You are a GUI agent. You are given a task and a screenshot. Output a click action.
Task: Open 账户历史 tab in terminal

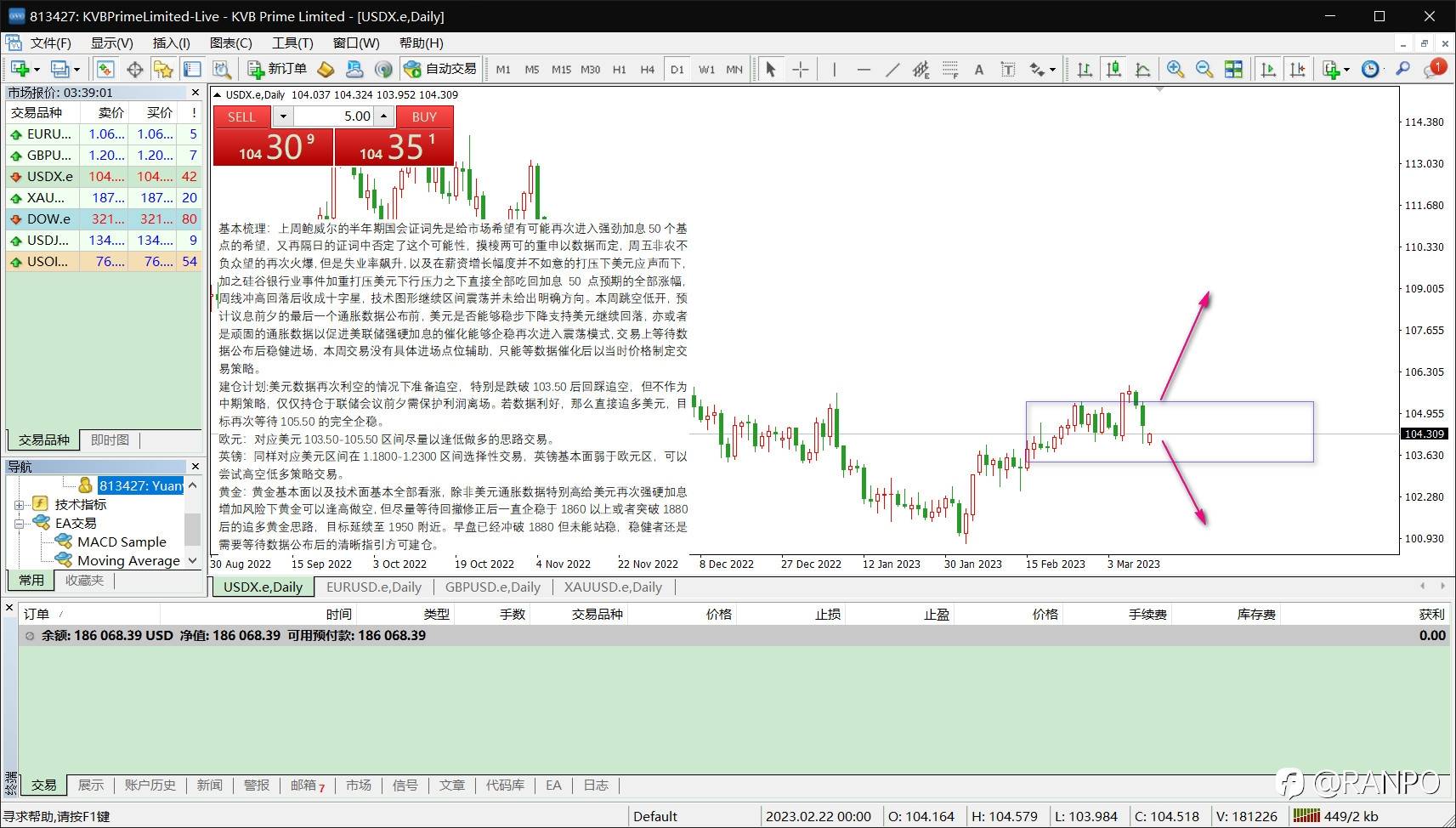(x=150, y=785)
